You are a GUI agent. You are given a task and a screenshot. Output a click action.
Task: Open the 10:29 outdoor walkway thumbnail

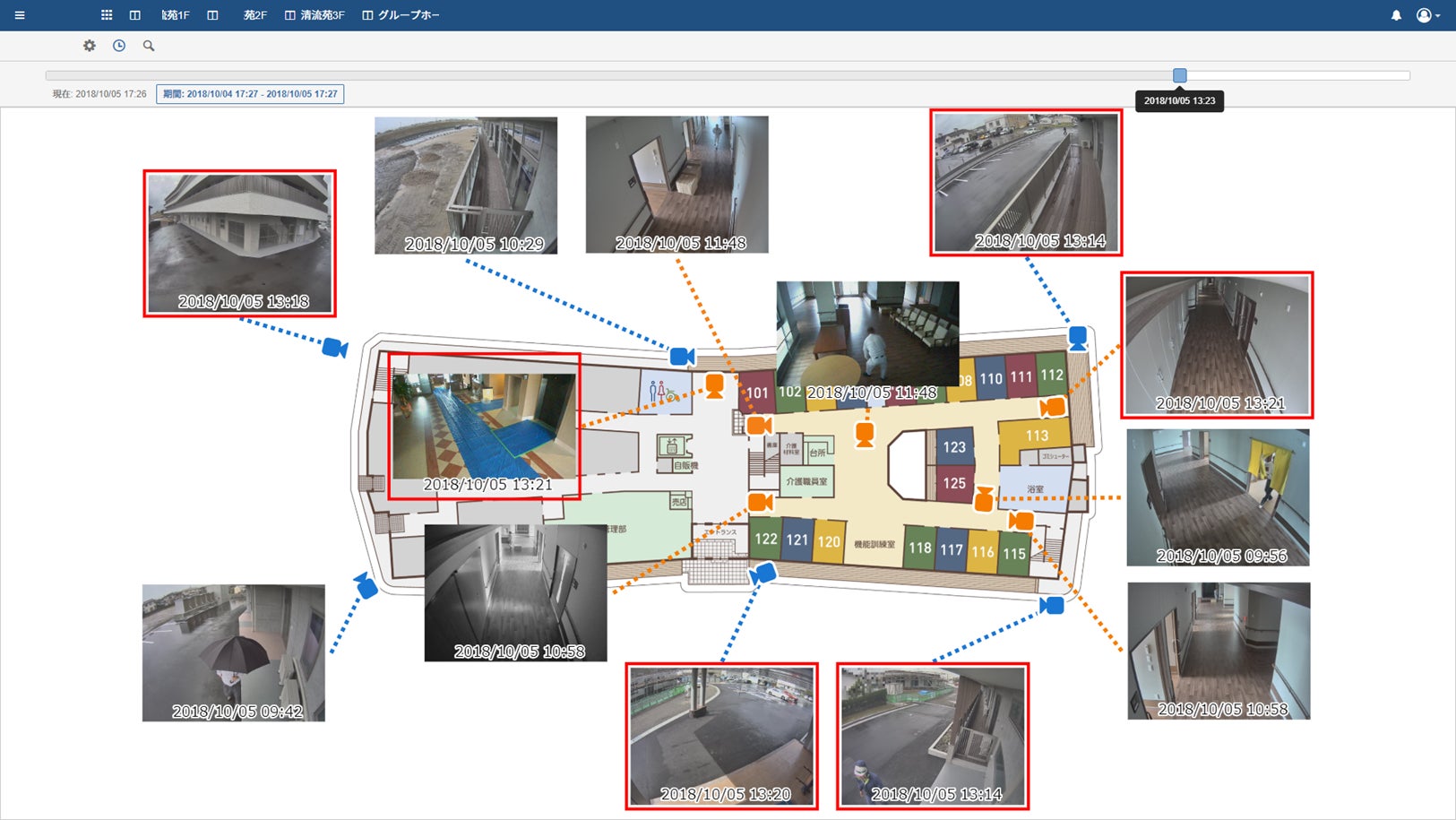[466, 186]
